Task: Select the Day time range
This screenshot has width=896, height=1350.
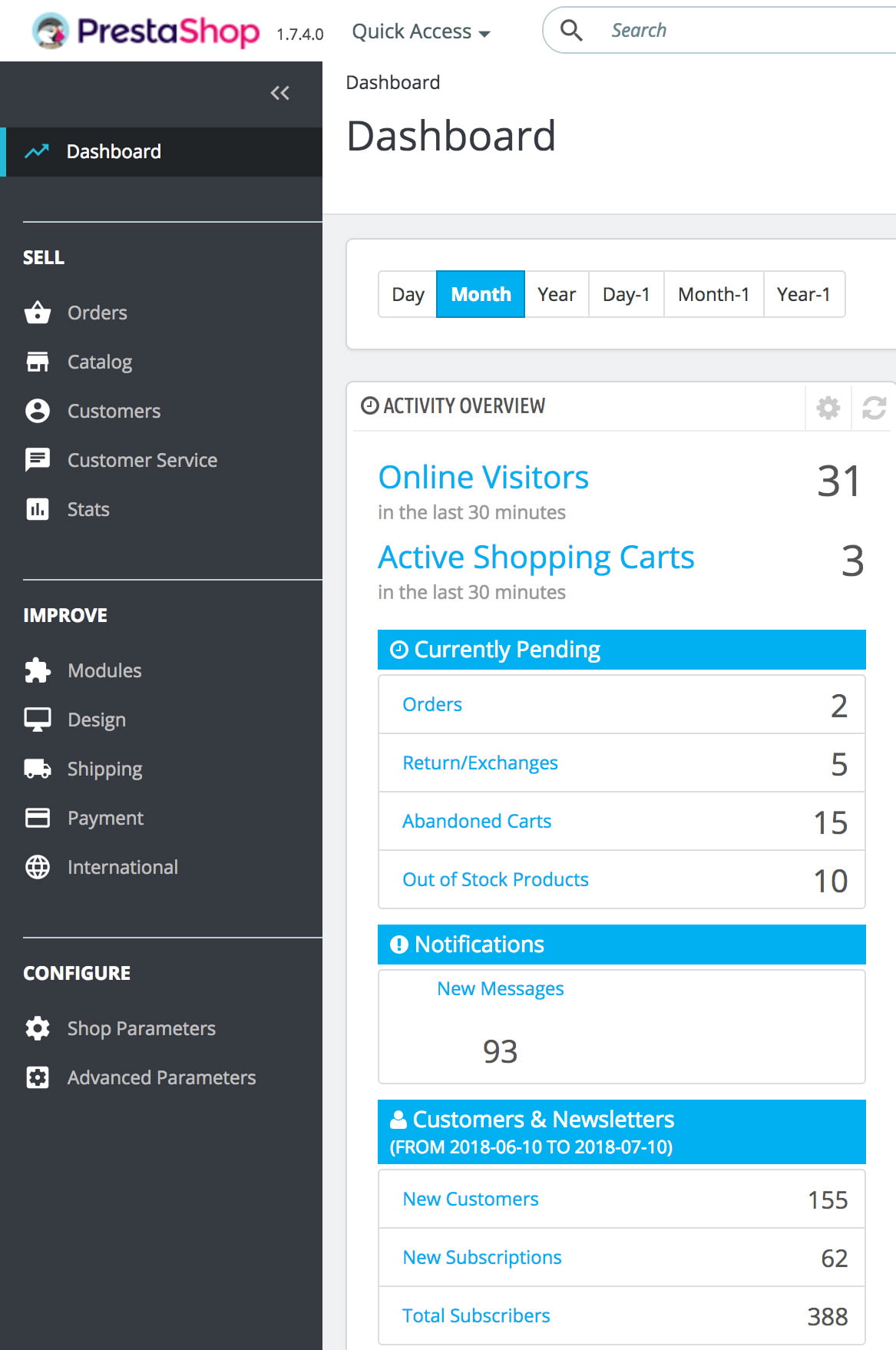Action: pyautogui.click(x=408, y=294)
